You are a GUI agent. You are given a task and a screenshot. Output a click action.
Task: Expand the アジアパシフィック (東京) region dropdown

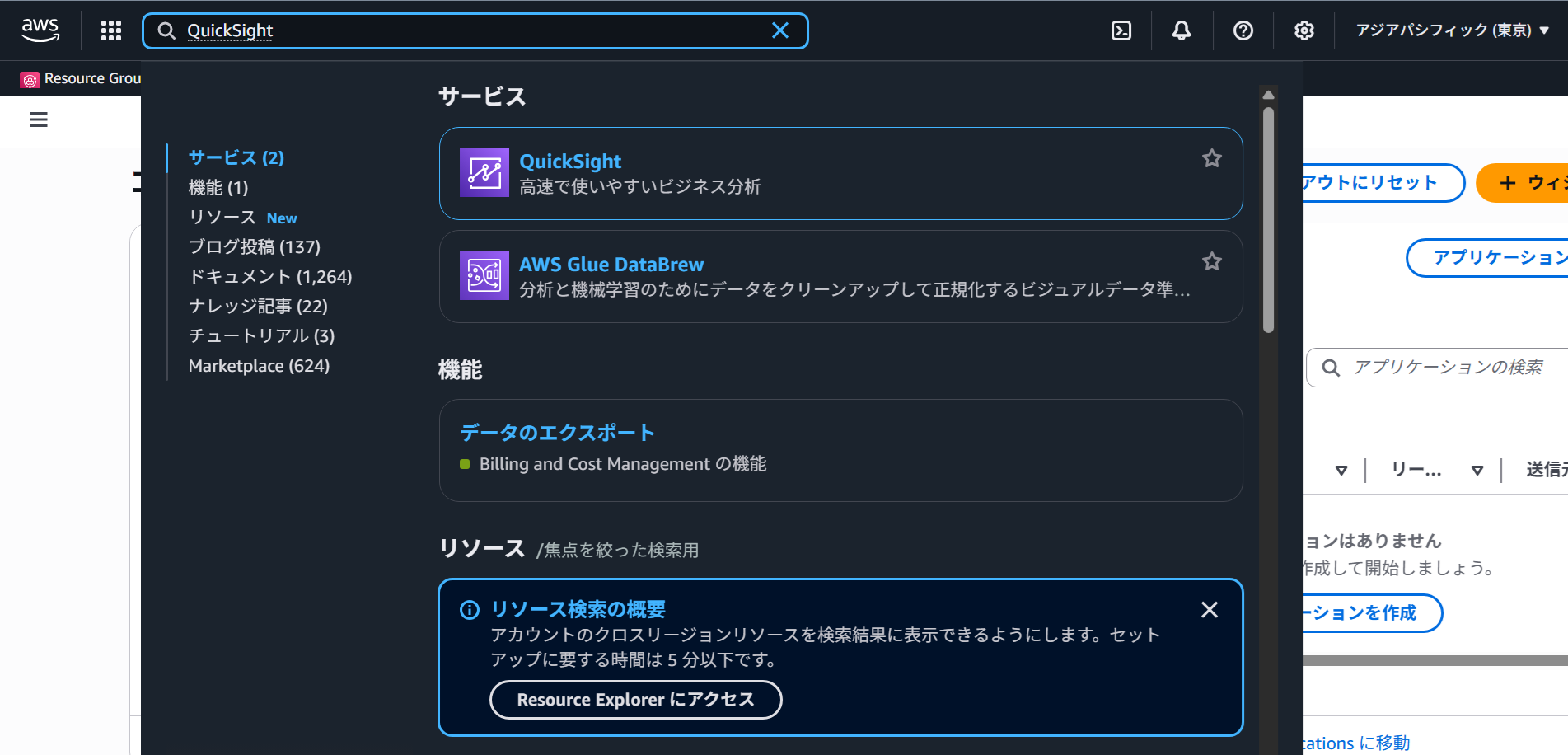1452,30
